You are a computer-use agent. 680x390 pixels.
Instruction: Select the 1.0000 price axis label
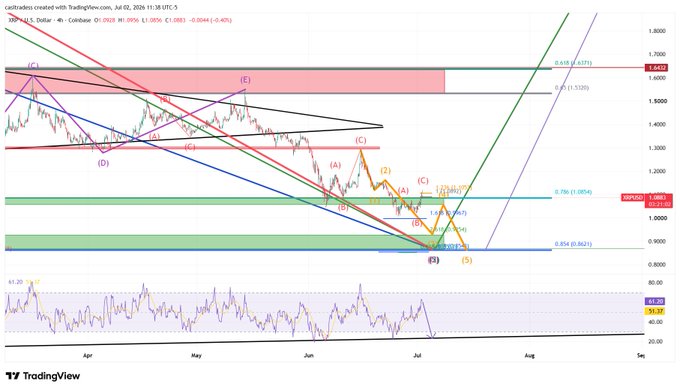(x=657, y=218)
